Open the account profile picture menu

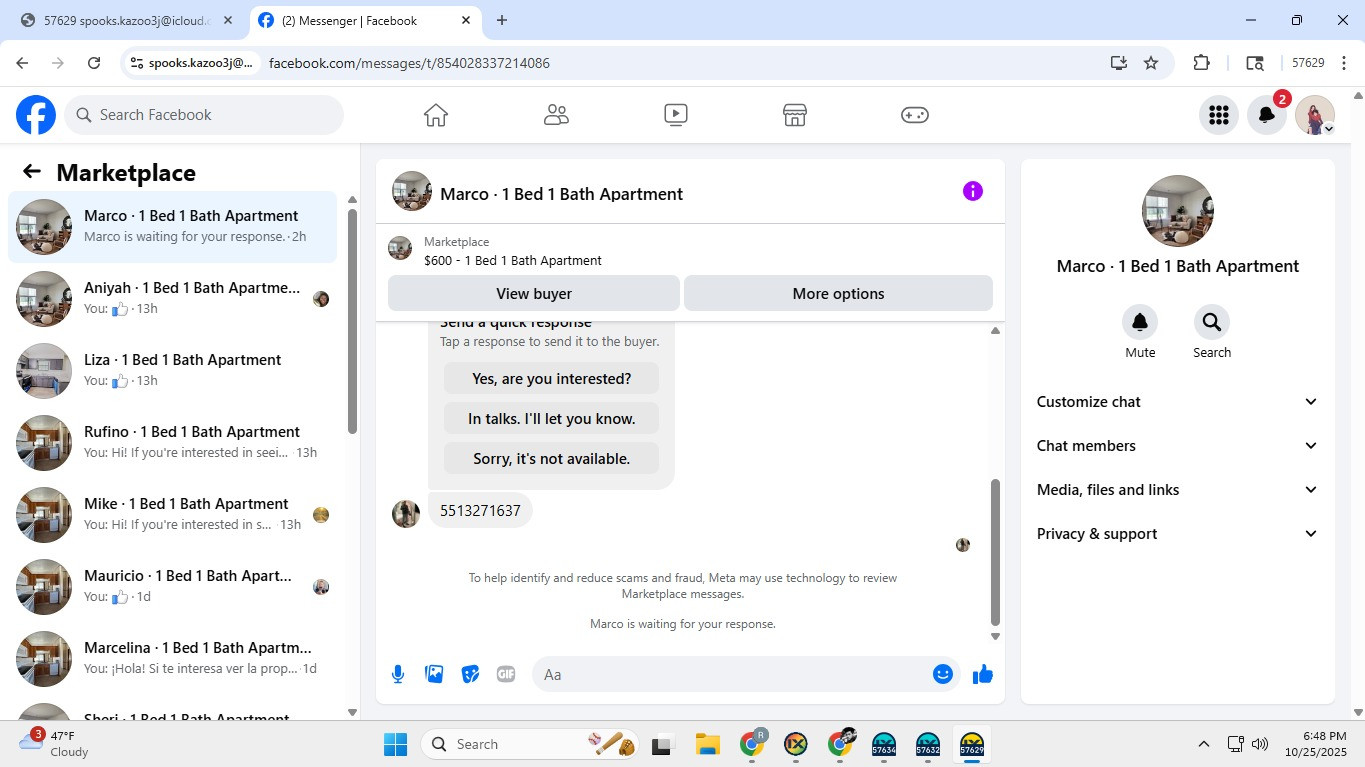pyautogui.click(x=1315, y=115)
